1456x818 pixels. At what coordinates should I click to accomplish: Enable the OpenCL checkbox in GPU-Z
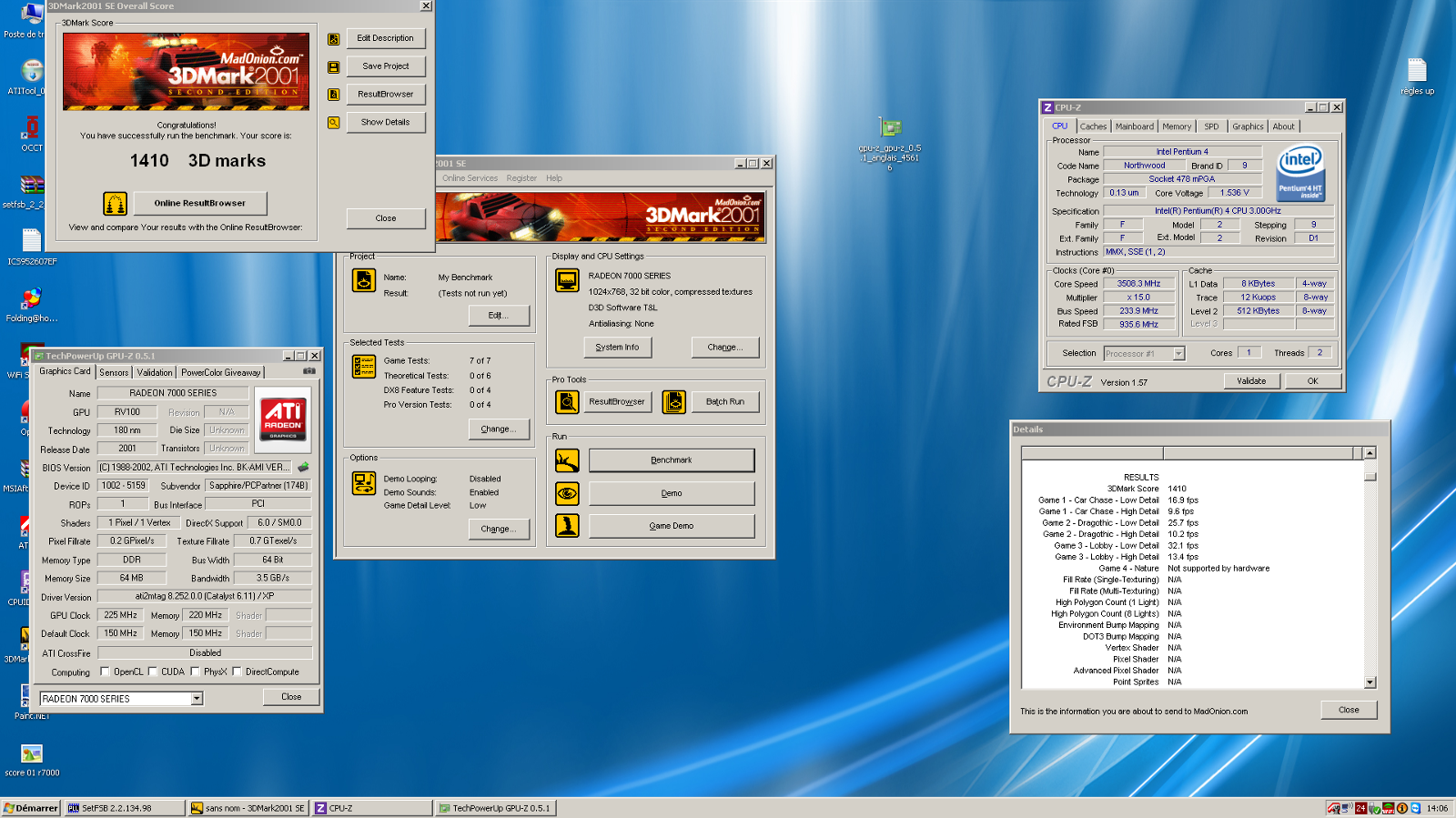pyautogui.click(x=105, y=672)
